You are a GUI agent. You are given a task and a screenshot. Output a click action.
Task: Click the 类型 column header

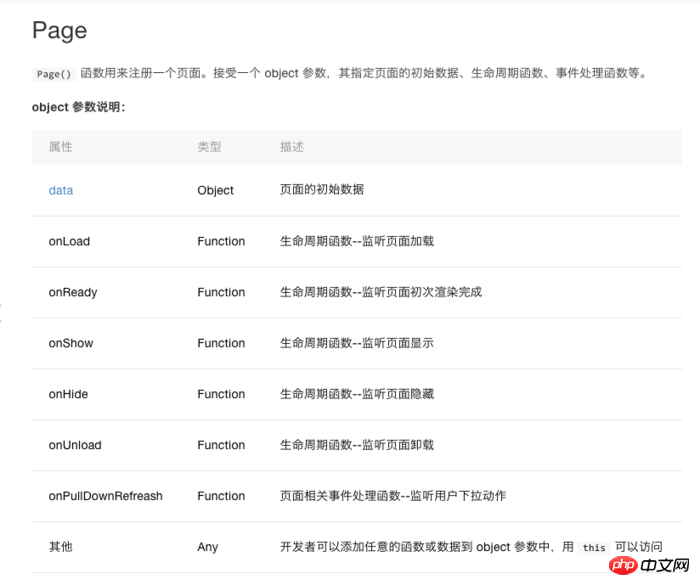click(x=209, y=147)
